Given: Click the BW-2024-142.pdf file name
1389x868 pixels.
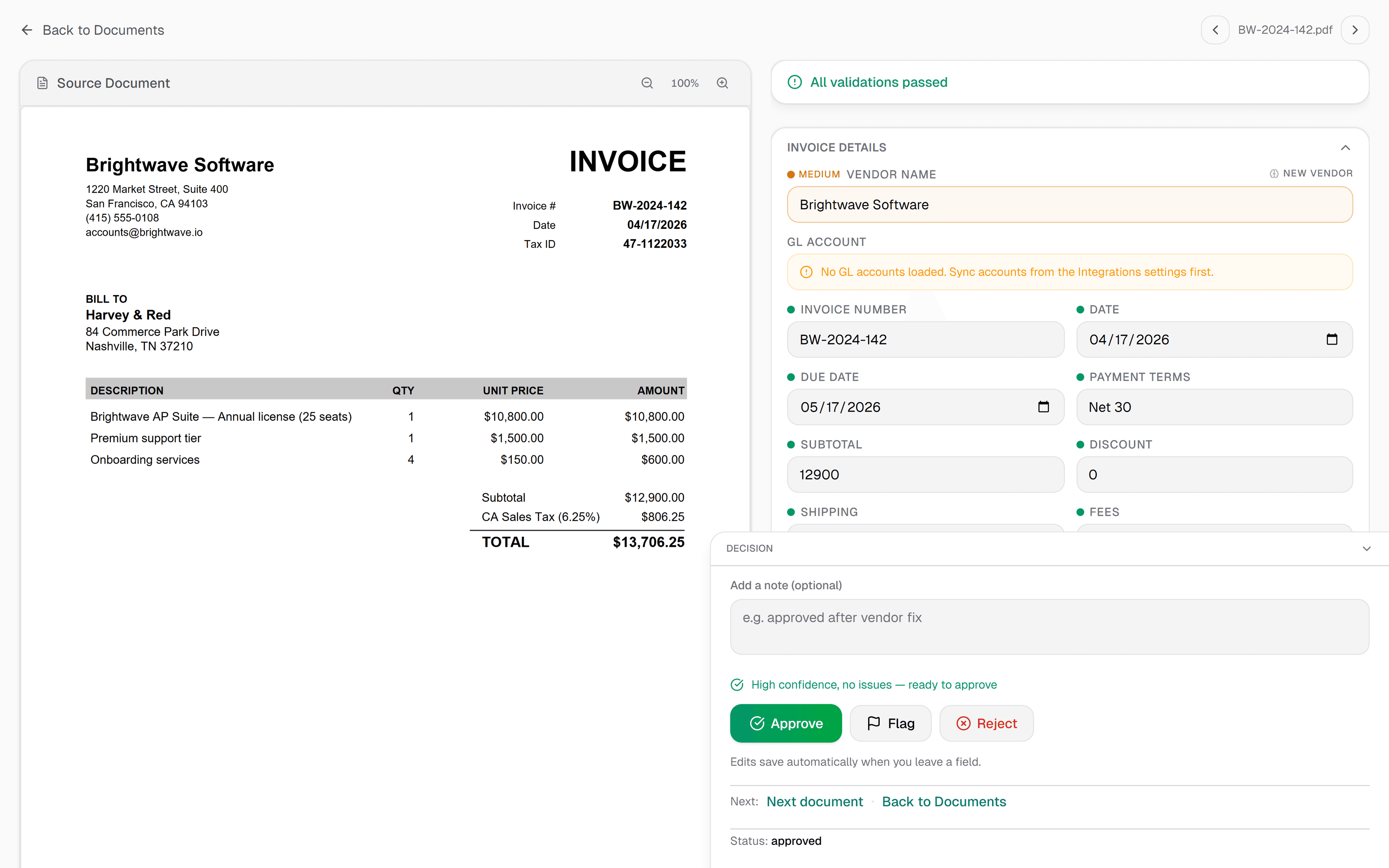Looking at the screenshot, I should 1285,30.
